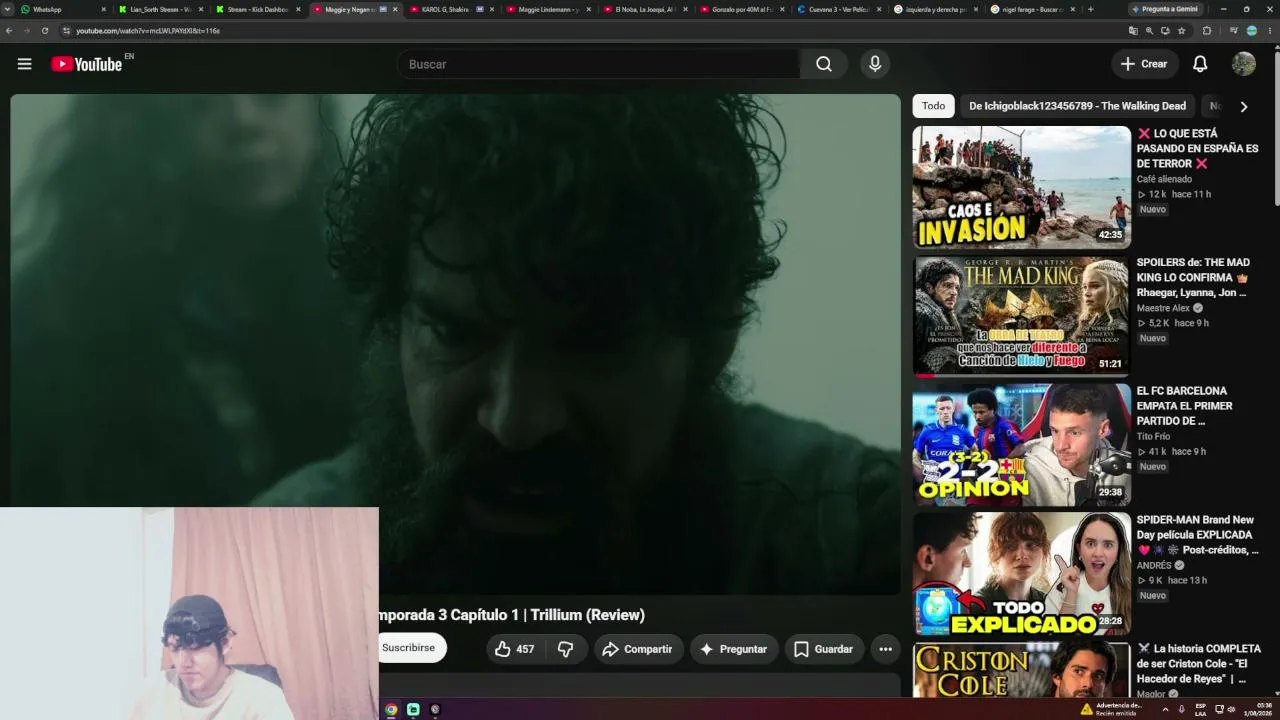Screen dimensions: 1280x720
Task: Open 'EL FC BARCELONA EMPATA' video title
Action: point(1184,406)
